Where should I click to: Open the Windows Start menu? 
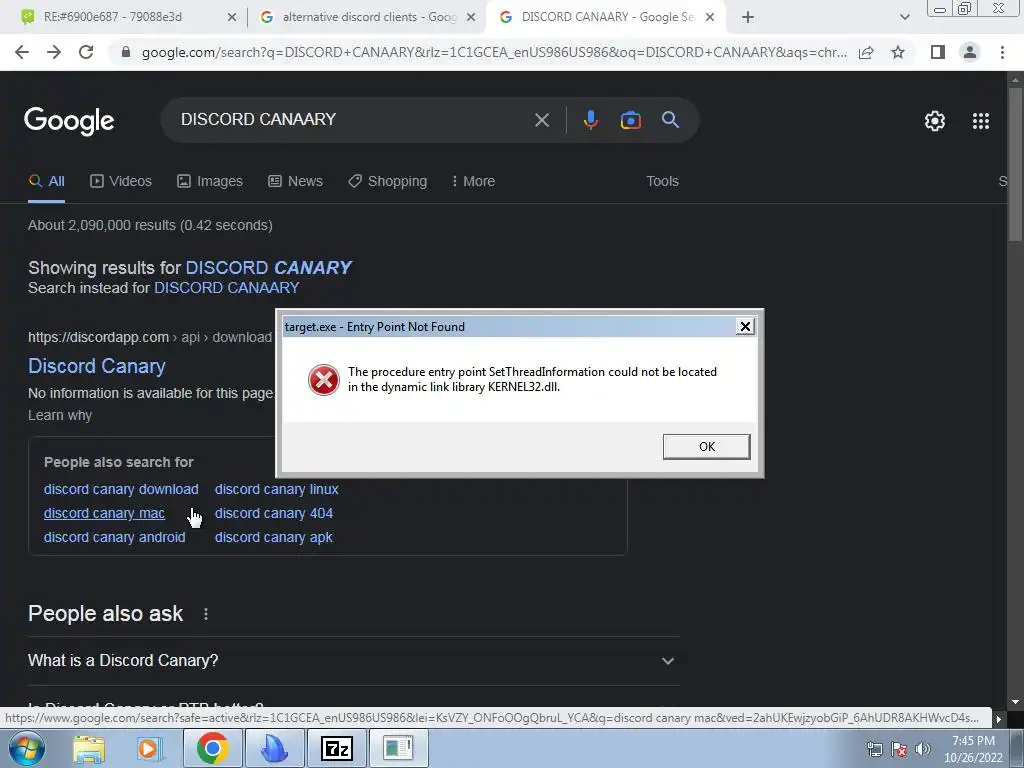point(26,748)
